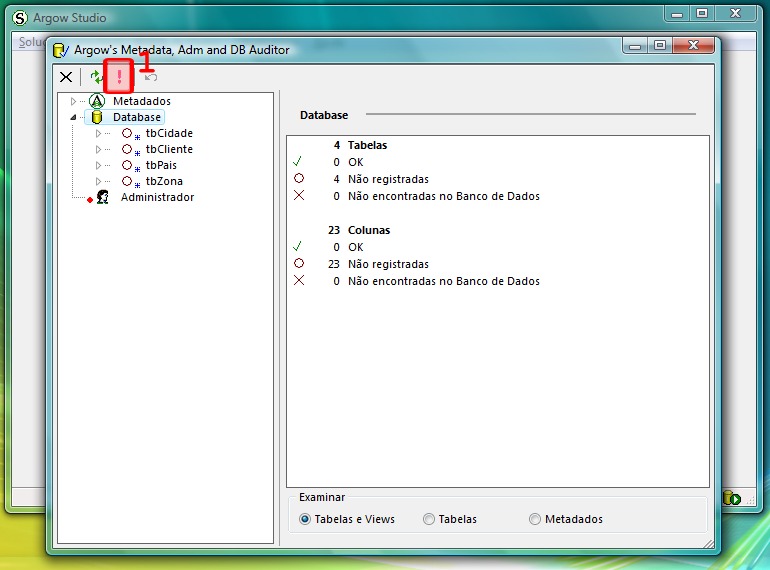The height and width of the screenshot is (570, 770).
Task: Click the Administrador user icon
Action: click(x=103, y=197)
